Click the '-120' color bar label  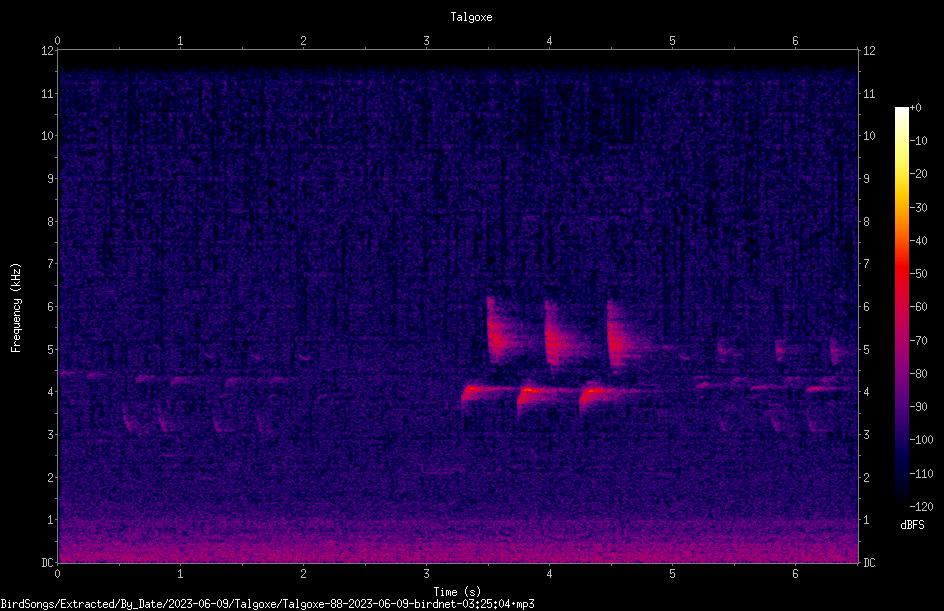tap(921, 507)
